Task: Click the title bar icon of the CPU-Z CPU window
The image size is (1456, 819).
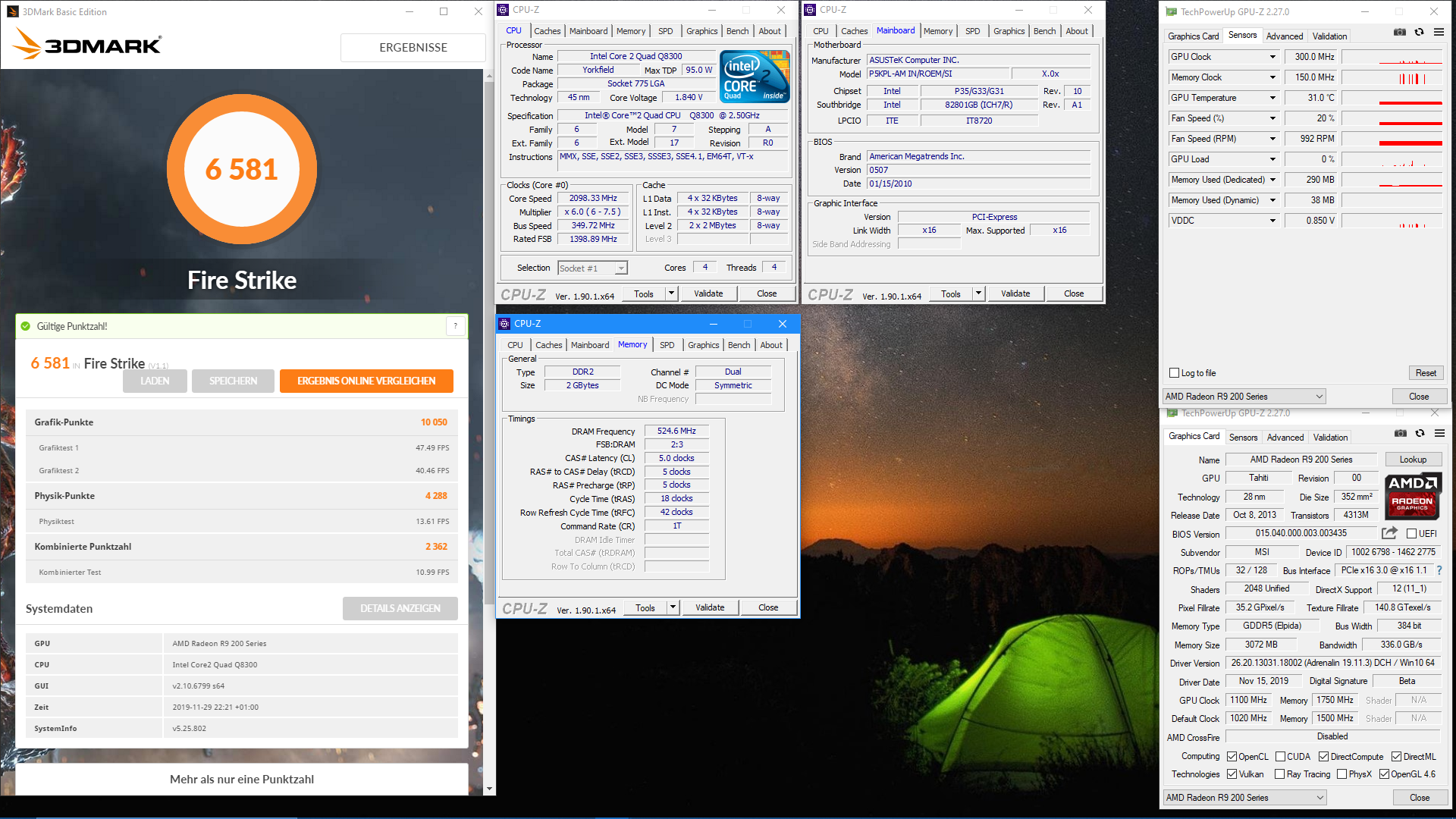Action: coord(504,10)
